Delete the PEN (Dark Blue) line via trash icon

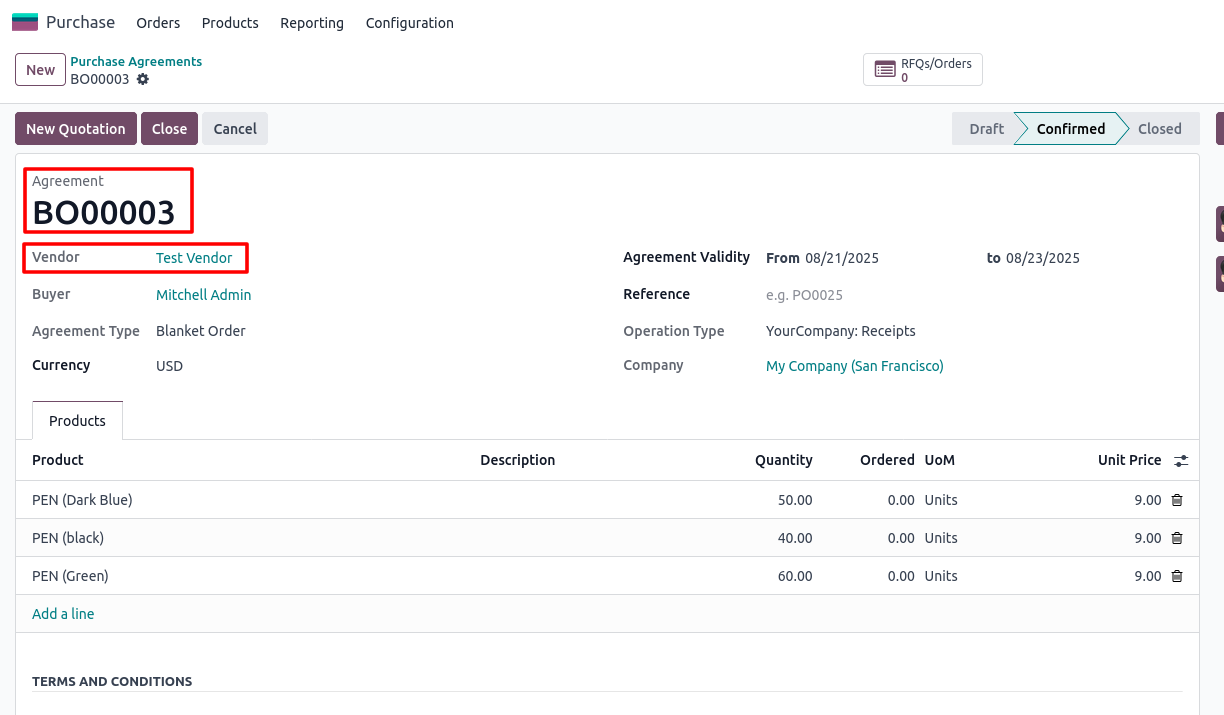coord(1177,499)
